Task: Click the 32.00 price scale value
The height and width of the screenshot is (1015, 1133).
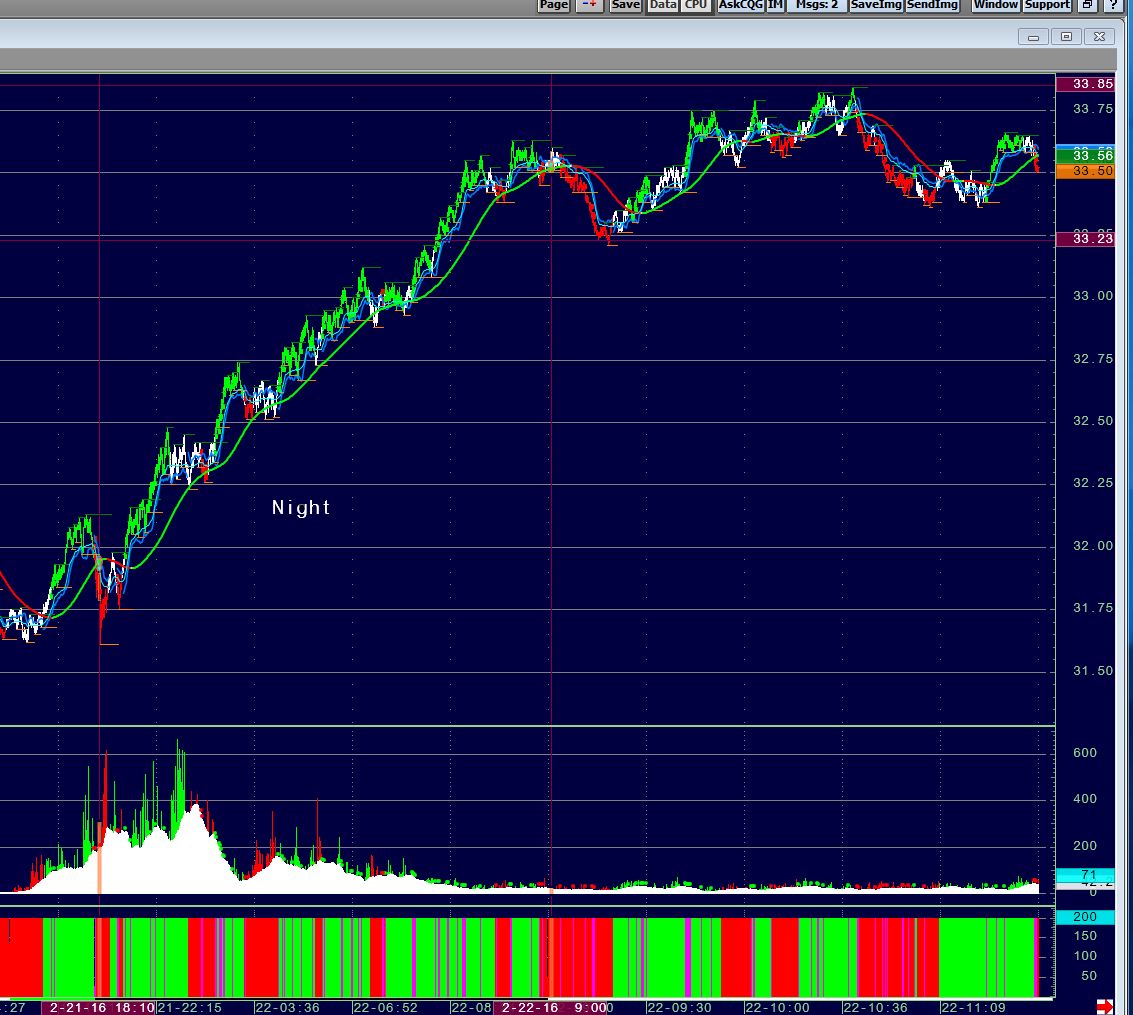Action: (x=1093, y=545)
